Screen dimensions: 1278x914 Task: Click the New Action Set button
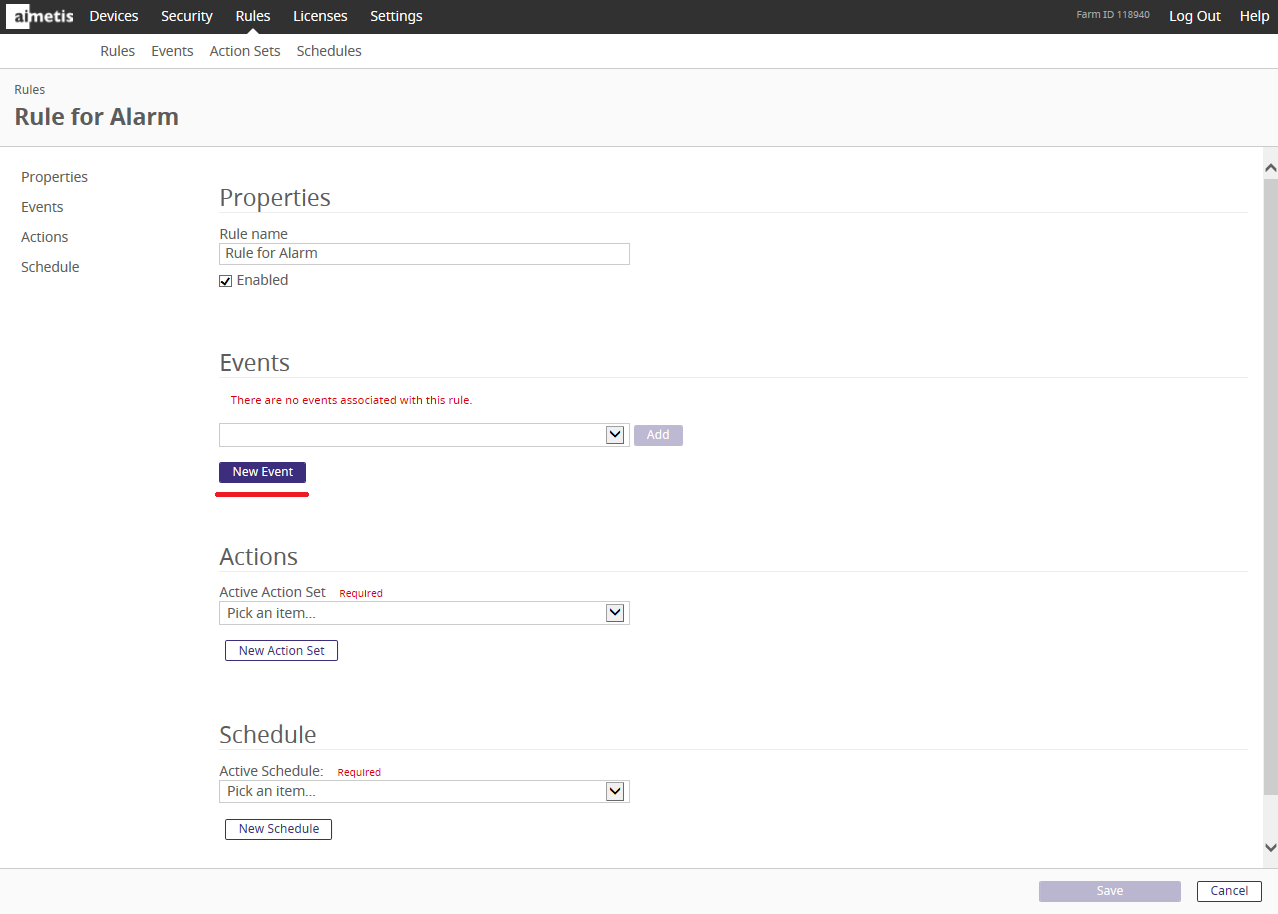tap(281, 651)
